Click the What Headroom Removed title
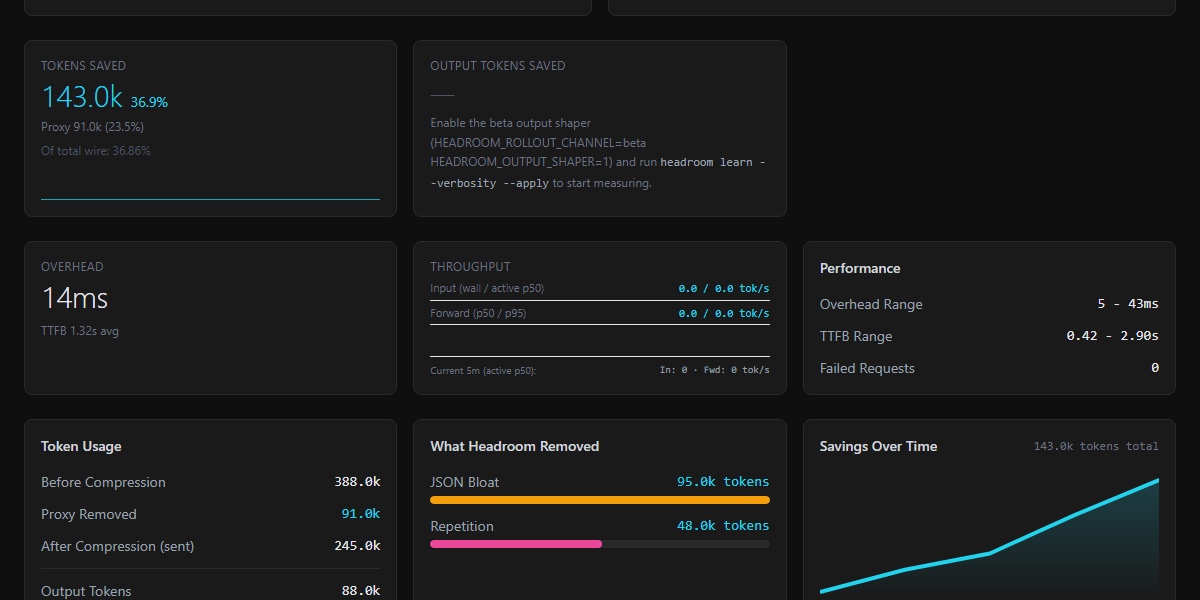 pos(515,446)
